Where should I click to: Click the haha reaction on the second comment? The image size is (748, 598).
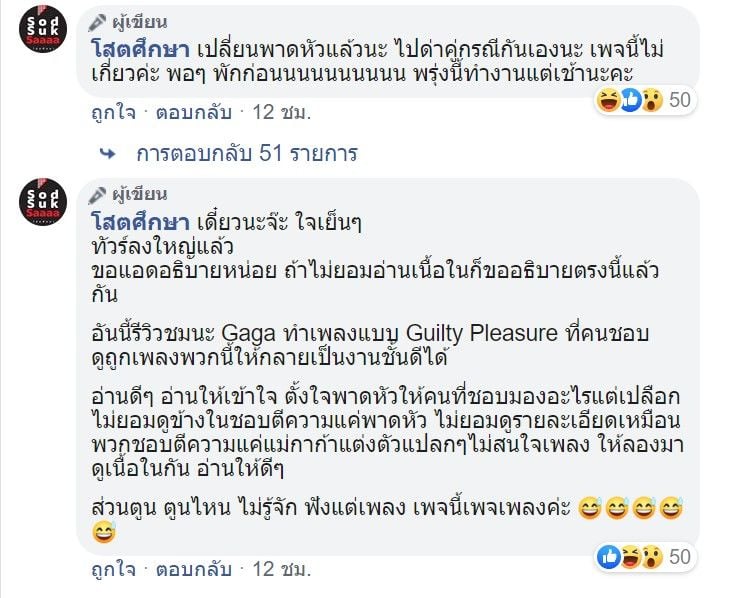pos(630,556)
